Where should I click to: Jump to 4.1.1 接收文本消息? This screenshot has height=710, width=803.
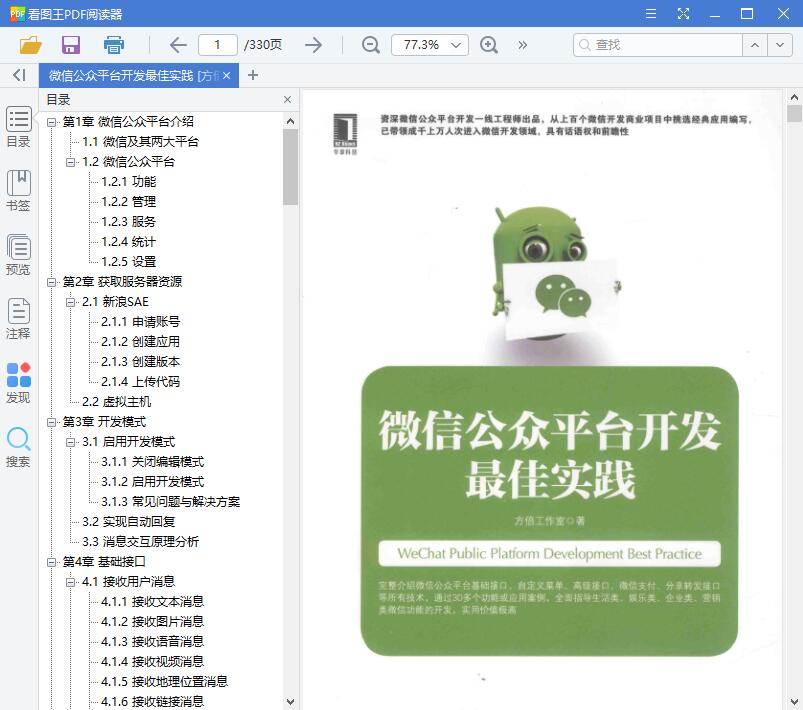153,601
